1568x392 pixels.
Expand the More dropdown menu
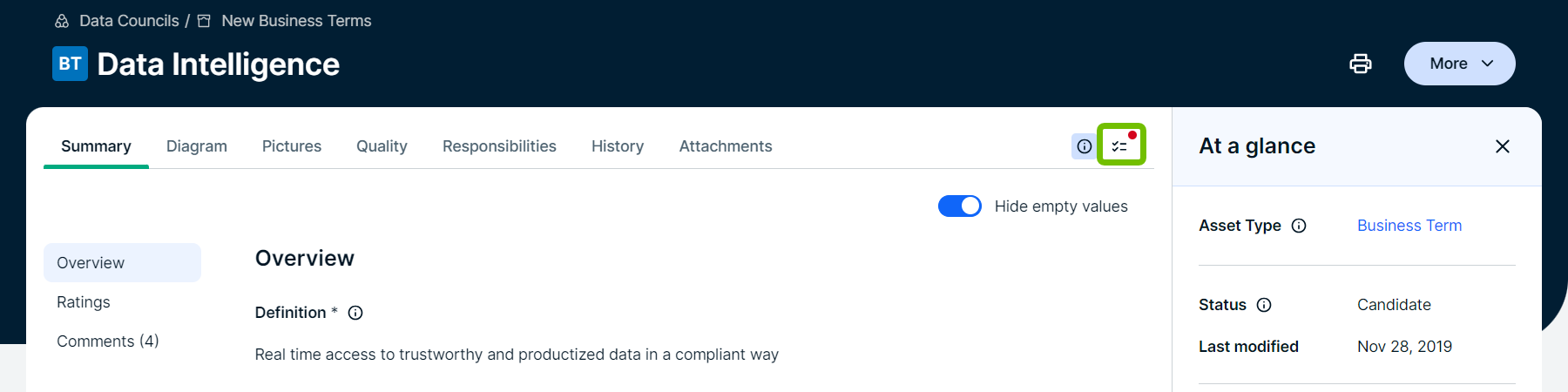click(x=1459, y=64)
